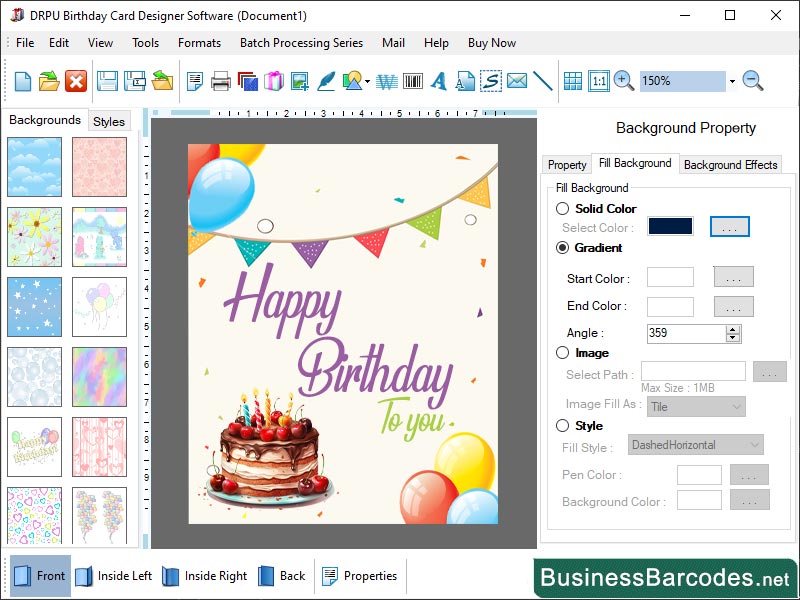Click the Buy Now menu item

pyautogui.click(x=491, y=43)
